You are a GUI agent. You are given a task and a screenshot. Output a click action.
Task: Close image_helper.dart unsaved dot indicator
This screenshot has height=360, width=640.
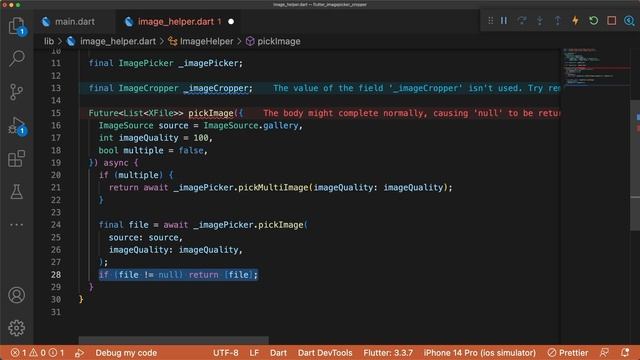[x=231, y=22]
